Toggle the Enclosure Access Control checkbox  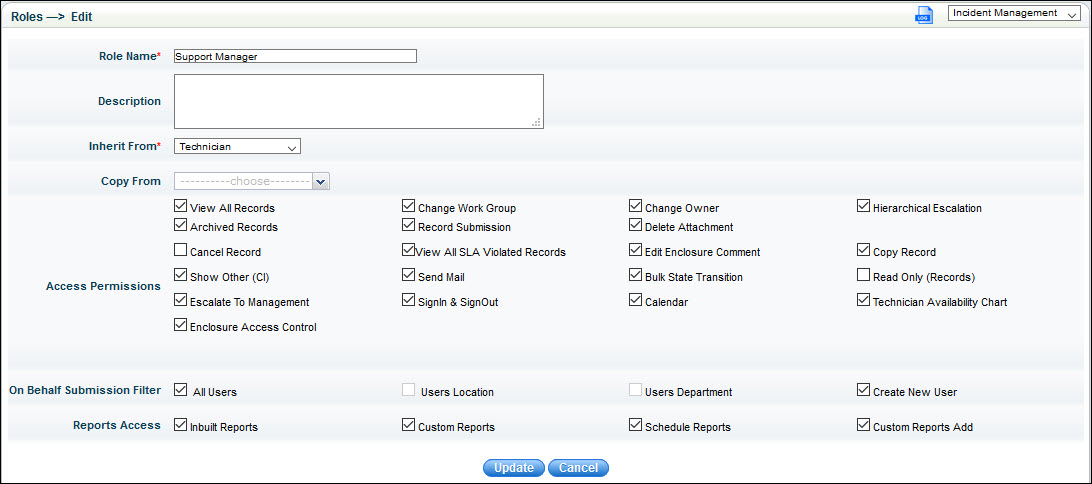tap(181, 326)
